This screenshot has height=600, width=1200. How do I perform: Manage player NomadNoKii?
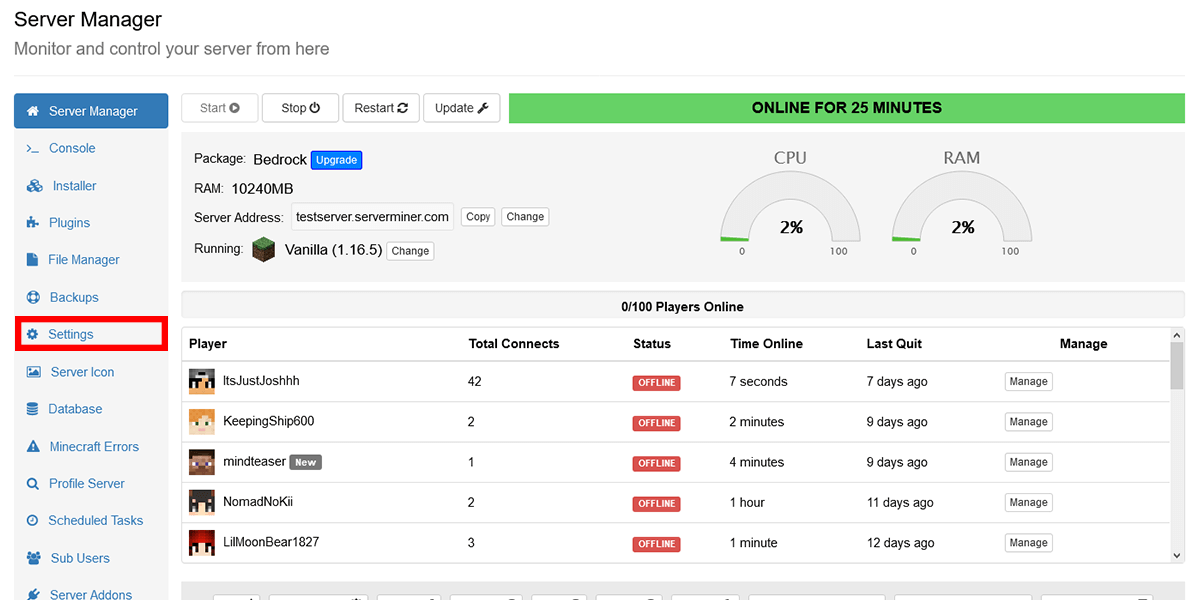click(1028, 502)
